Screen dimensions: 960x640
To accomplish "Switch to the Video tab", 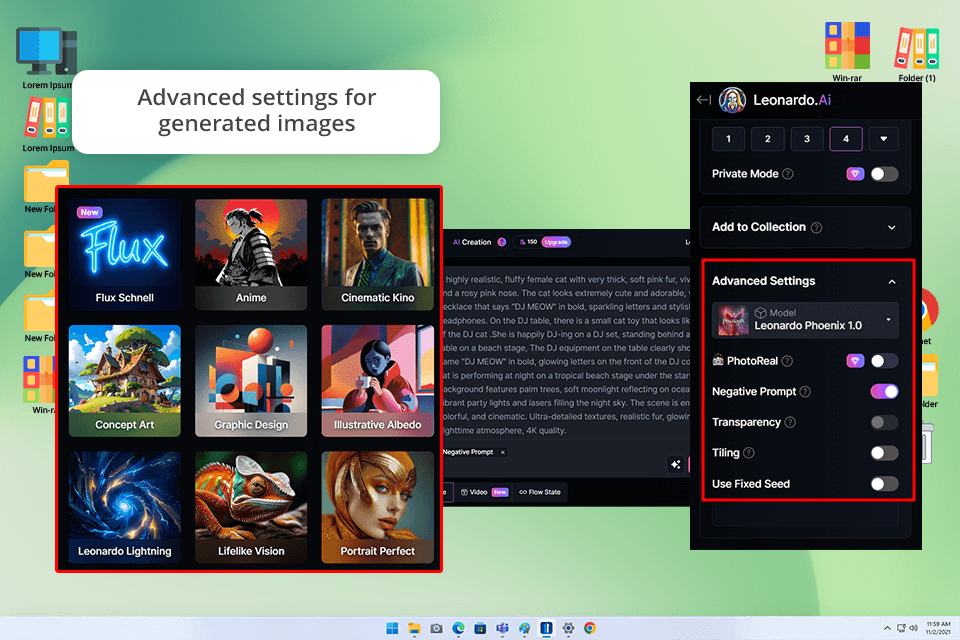I will pyautogui.click(x=484, y=492).
